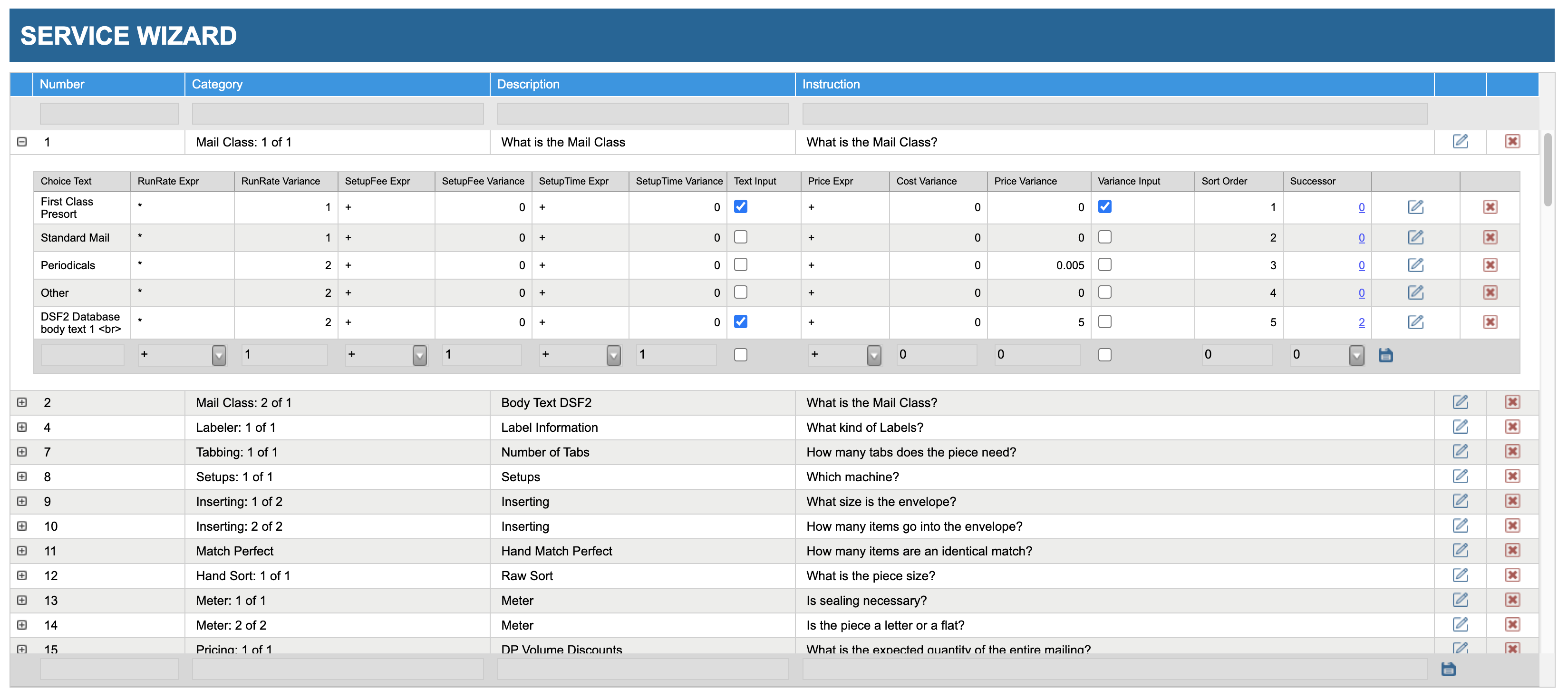Delete the Body Text DSF2 row
1568x700 pixels.
pyautogui.click(x=1512, y=402)
